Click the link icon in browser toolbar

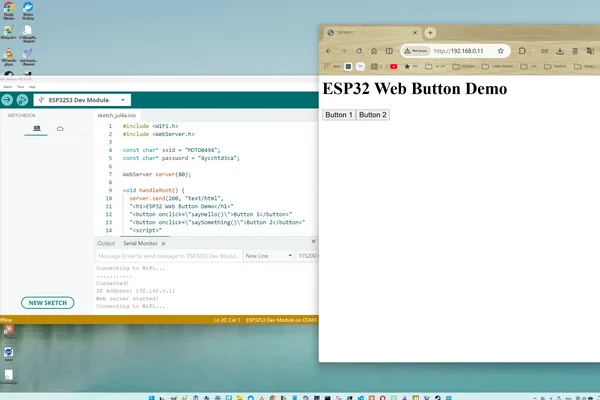(x=544, y=51)
